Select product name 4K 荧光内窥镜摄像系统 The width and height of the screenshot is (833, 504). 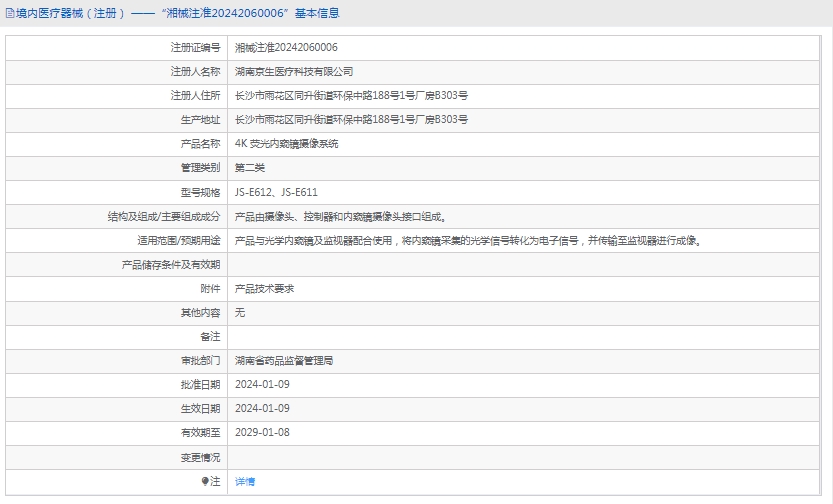click(x=286, y=144)
